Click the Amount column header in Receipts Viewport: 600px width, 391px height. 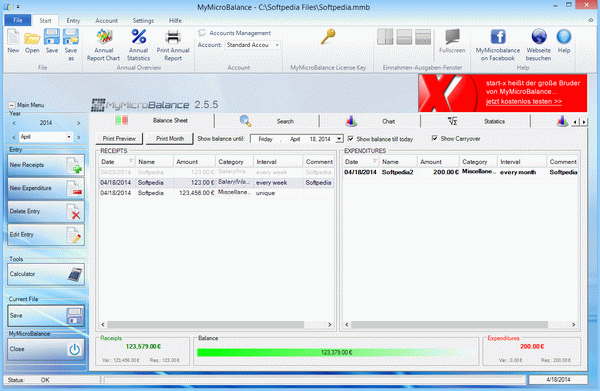194,162
